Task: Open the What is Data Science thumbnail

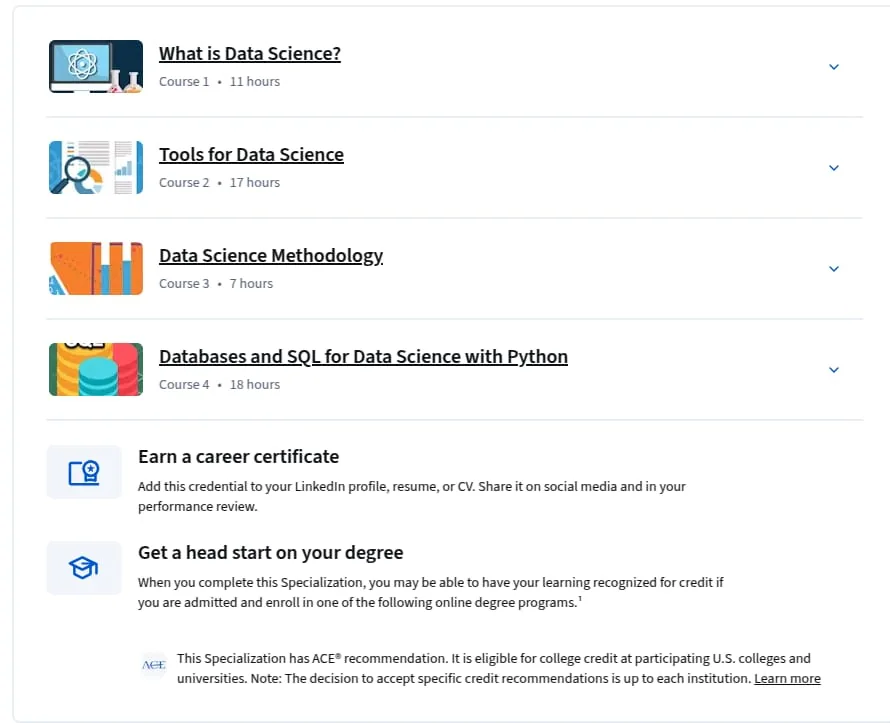Action: pos(96,66)
